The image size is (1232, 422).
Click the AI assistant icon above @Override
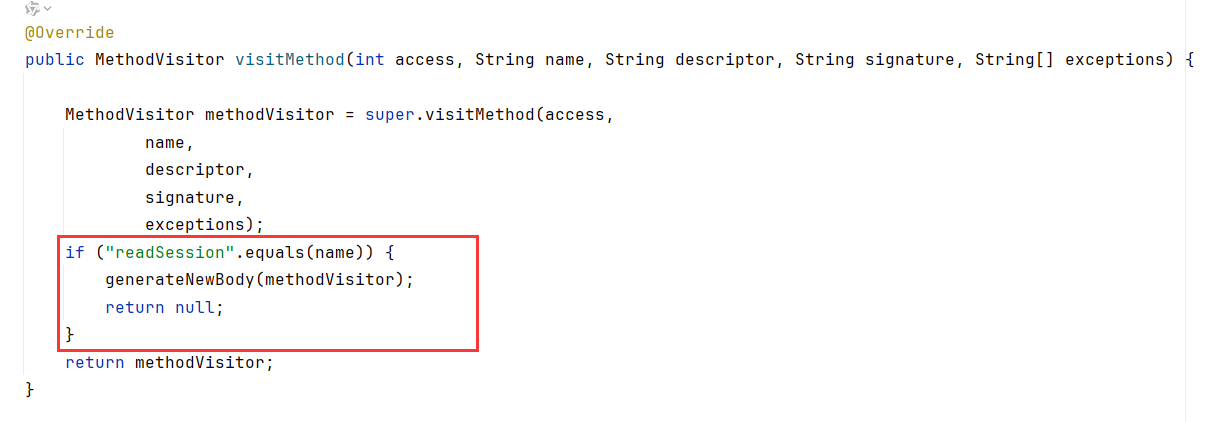coord(32,8)
